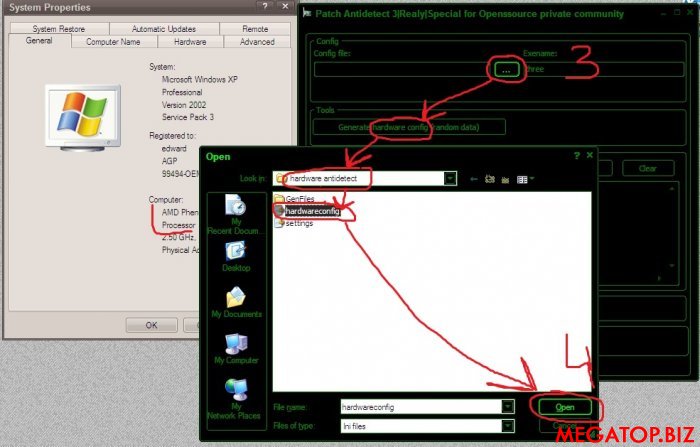Click in the File name input field
This screenshot has width=700, height=447.
pyautogui.click(x=421, y=407)
